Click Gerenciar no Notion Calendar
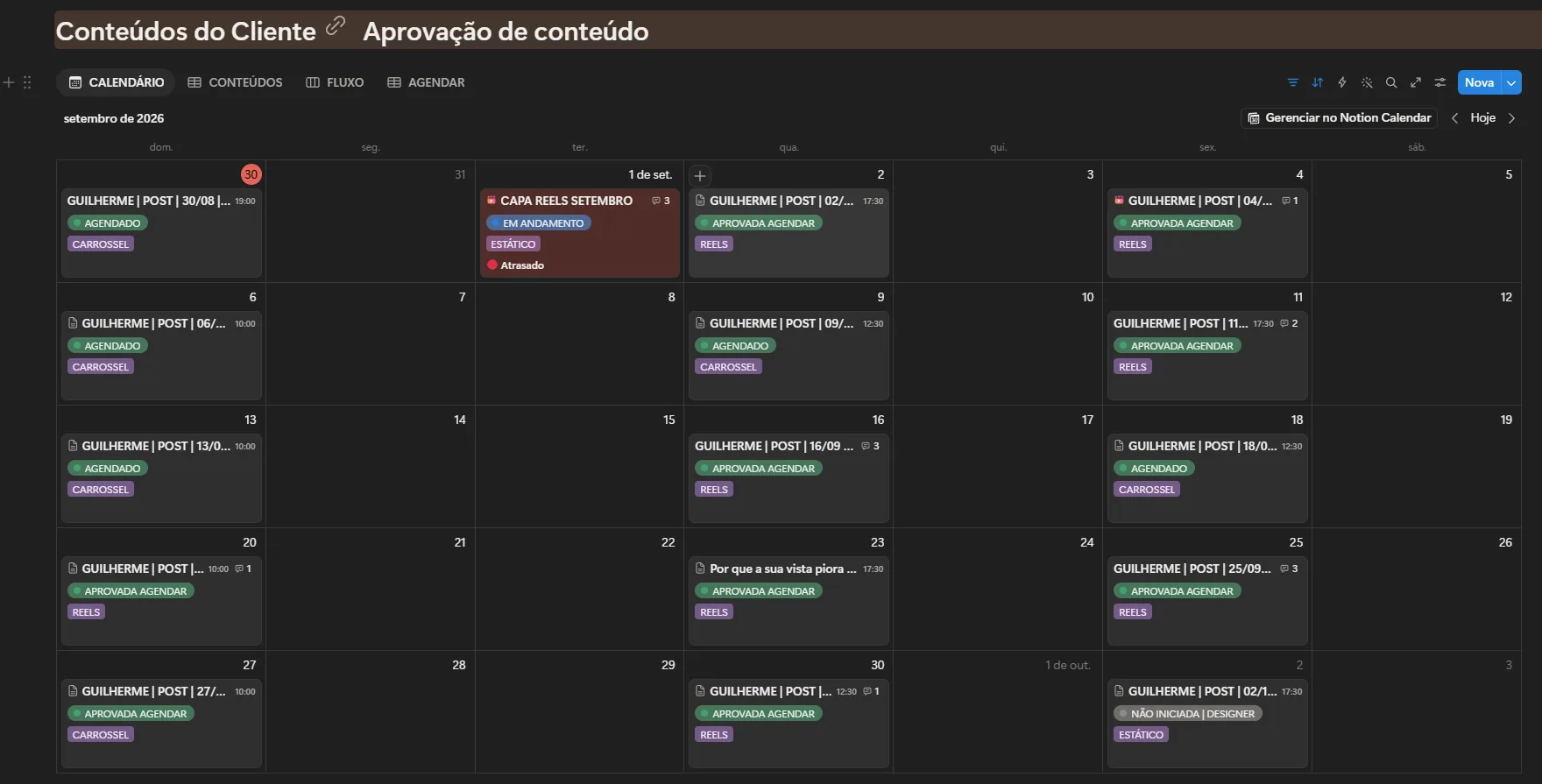The height and width of the screenshot is (784, 1542). point(1339,118)
